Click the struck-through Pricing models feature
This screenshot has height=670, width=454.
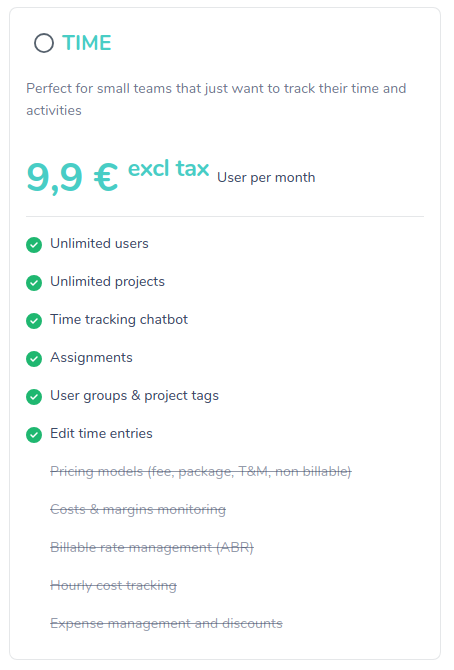point(201,472)
